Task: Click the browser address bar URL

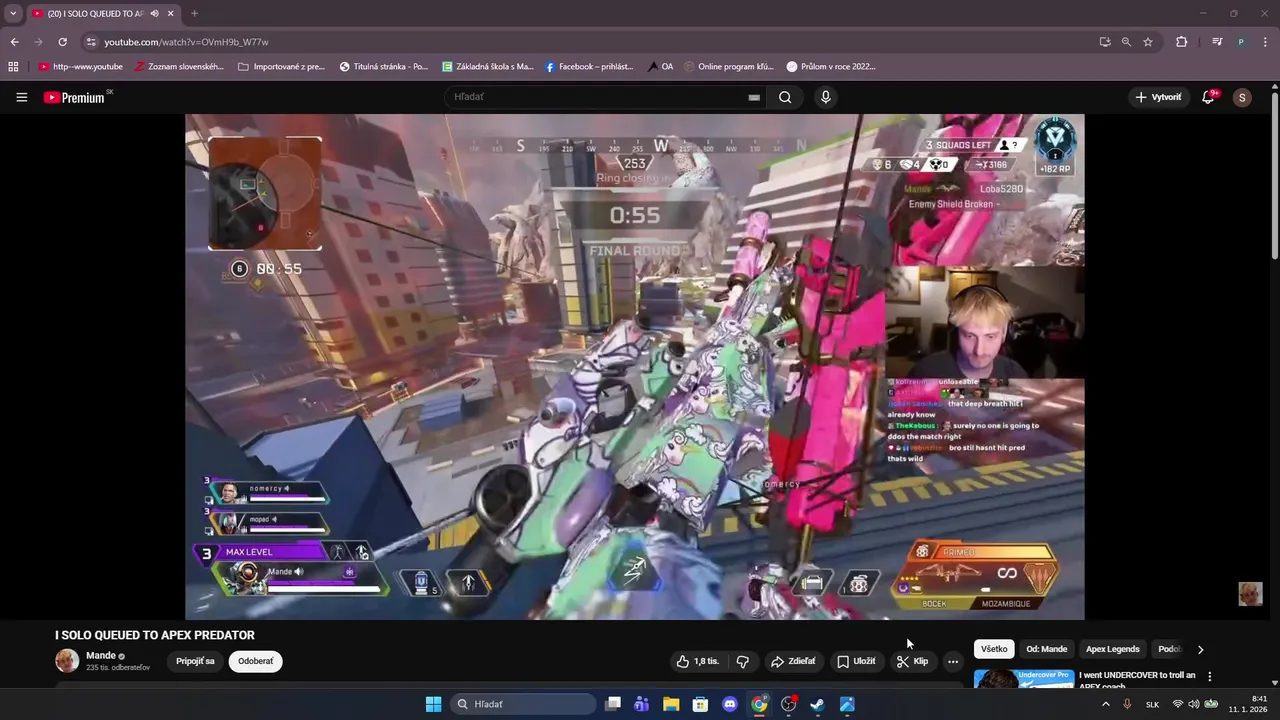Action: (x=186, y=42)
